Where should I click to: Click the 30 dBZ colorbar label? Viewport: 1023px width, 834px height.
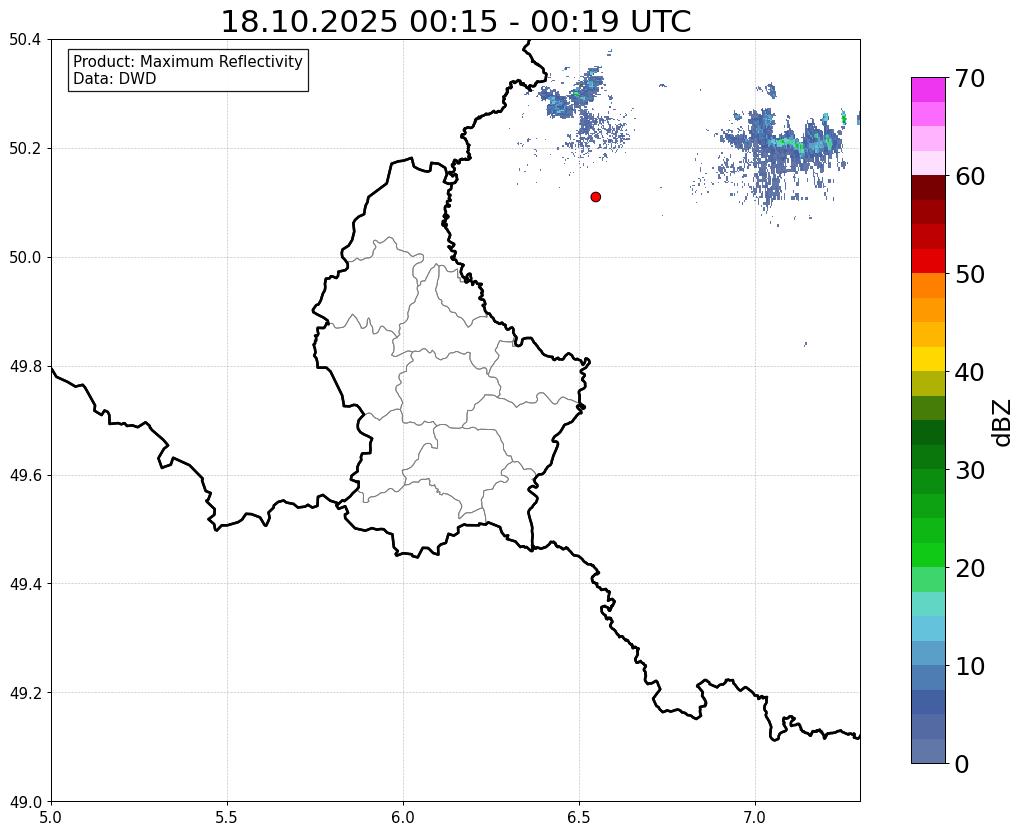coord(970,469)
